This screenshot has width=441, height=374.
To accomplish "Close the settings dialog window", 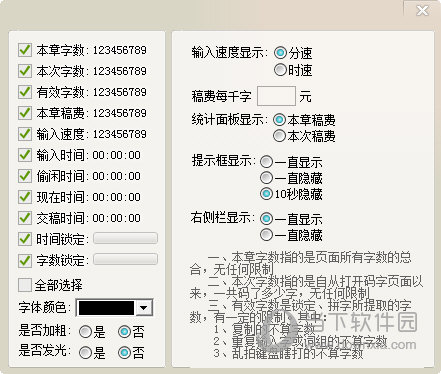I will 422,10.
